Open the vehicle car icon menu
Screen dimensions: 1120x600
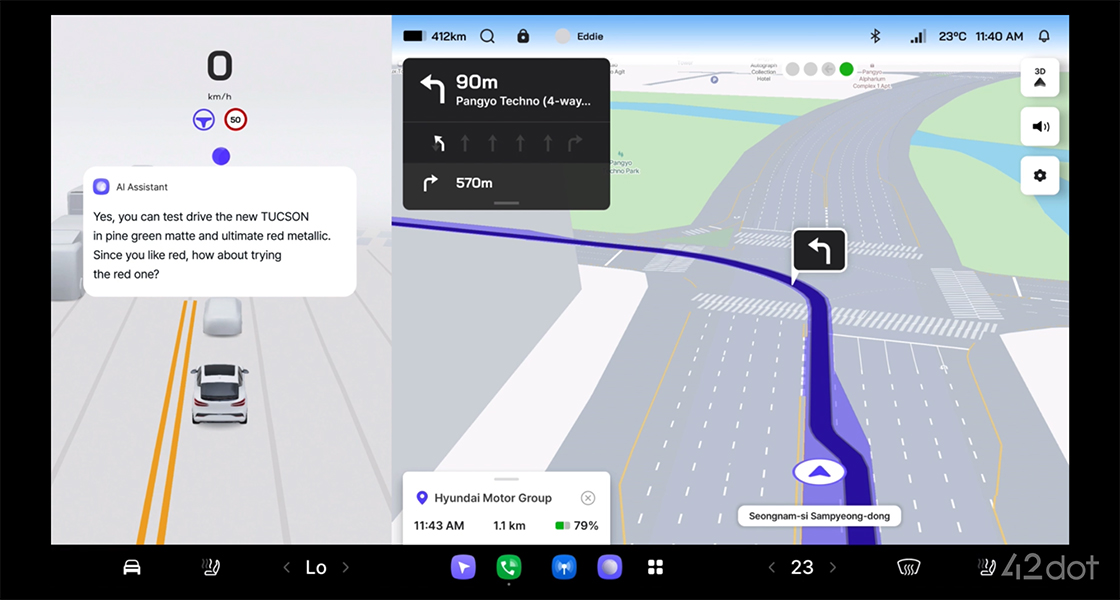point(131,567)
